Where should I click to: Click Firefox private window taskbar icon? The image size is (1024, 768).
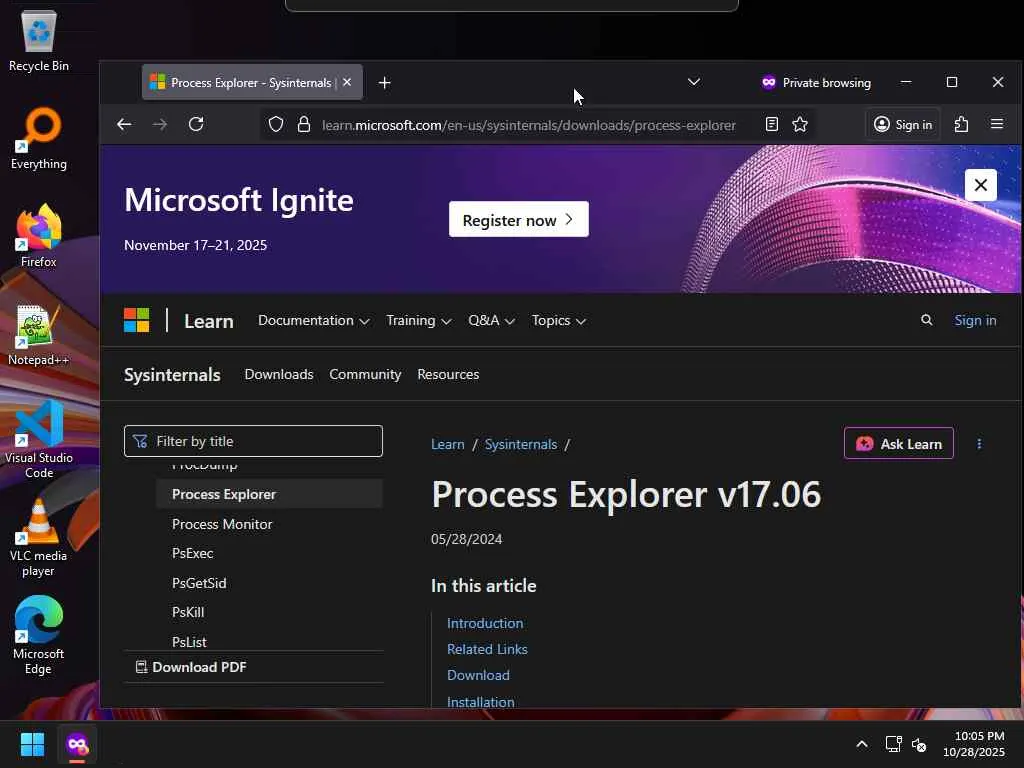tap(77, 744)
